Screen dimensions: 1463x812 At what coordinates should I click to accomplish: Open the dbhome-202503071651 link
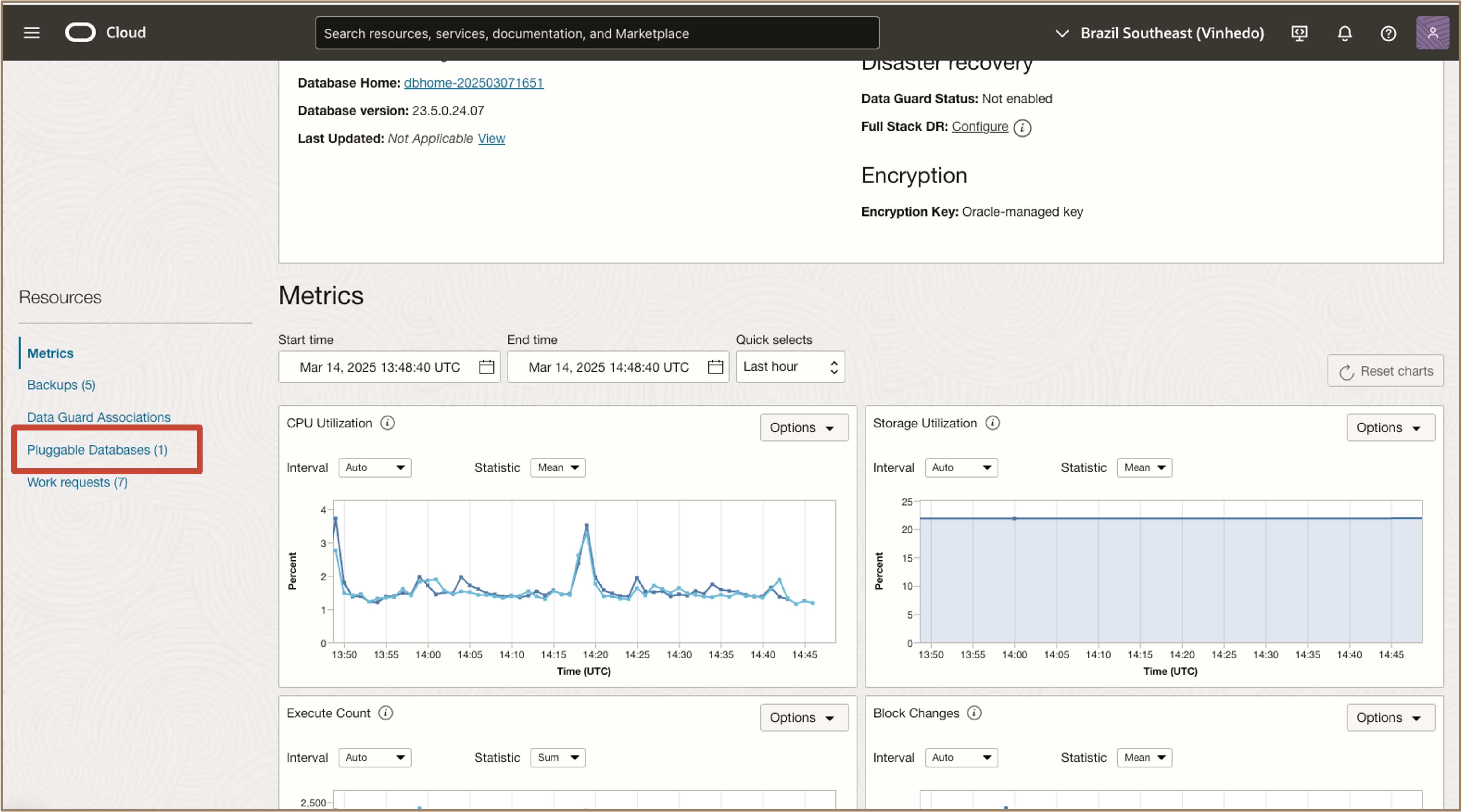pos(473,83)
